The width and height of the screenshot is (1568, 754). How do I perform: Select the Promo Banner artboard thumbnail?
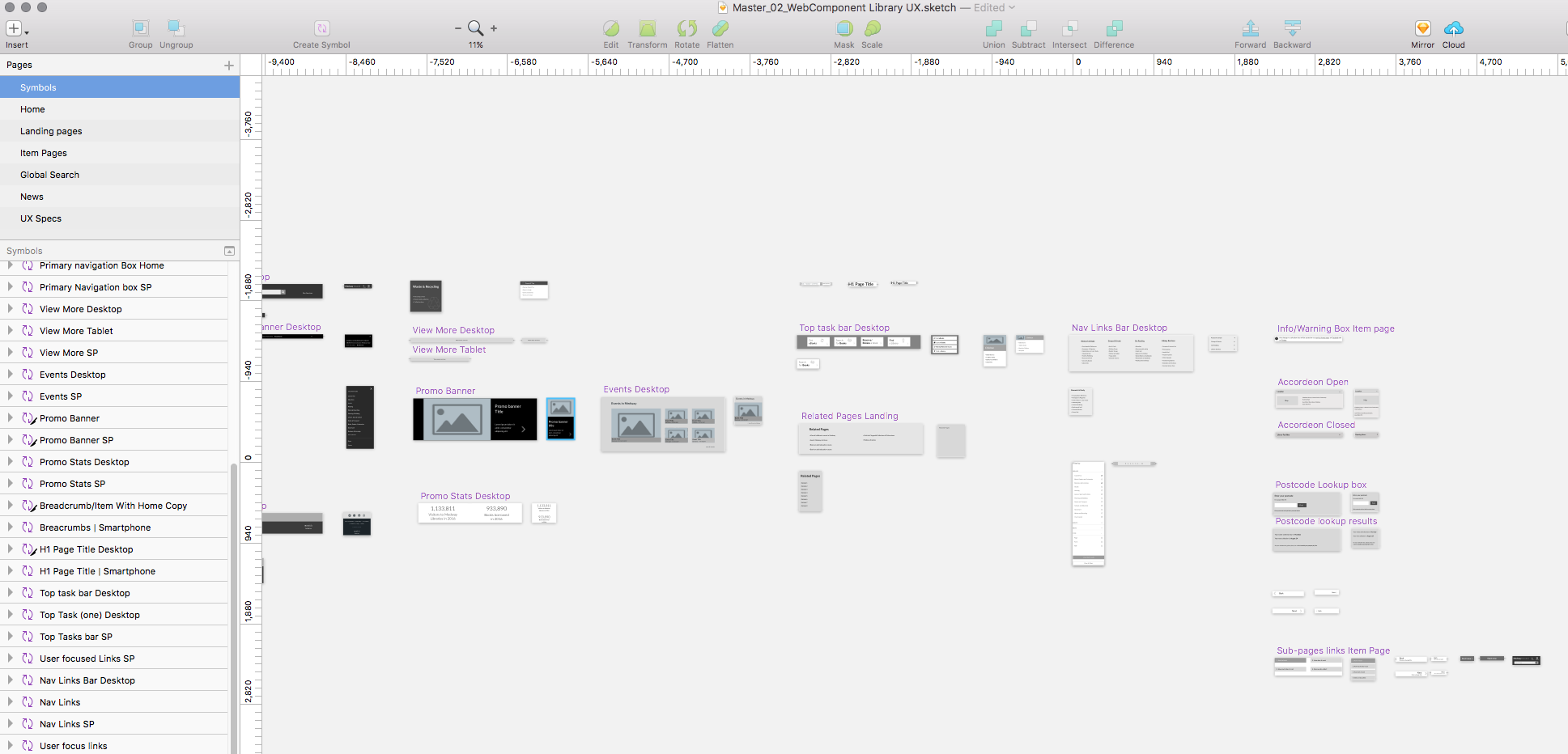click(474, 419)
